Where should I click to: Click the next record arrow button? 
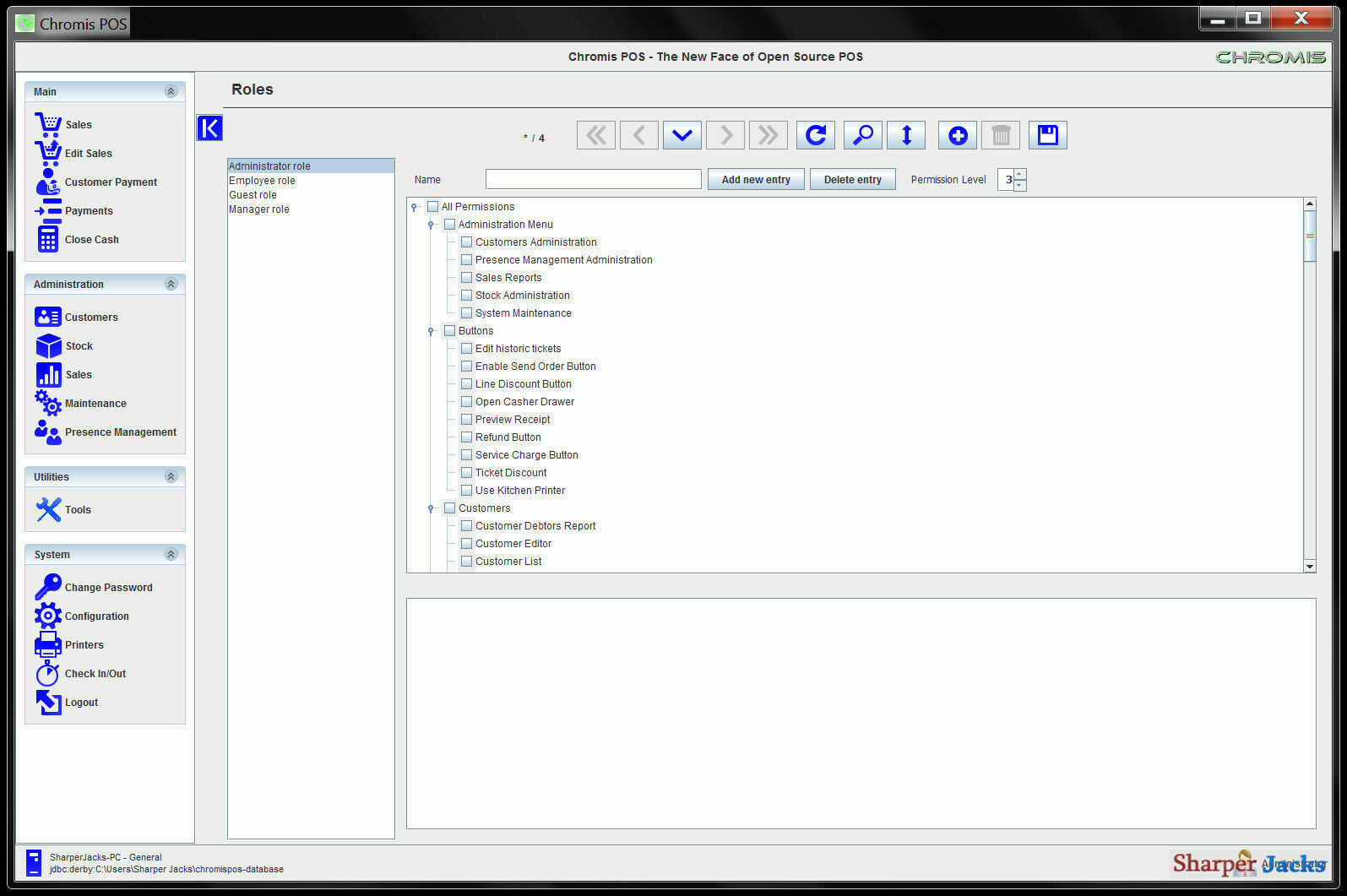pyautogui.click(x=725, y=135)
